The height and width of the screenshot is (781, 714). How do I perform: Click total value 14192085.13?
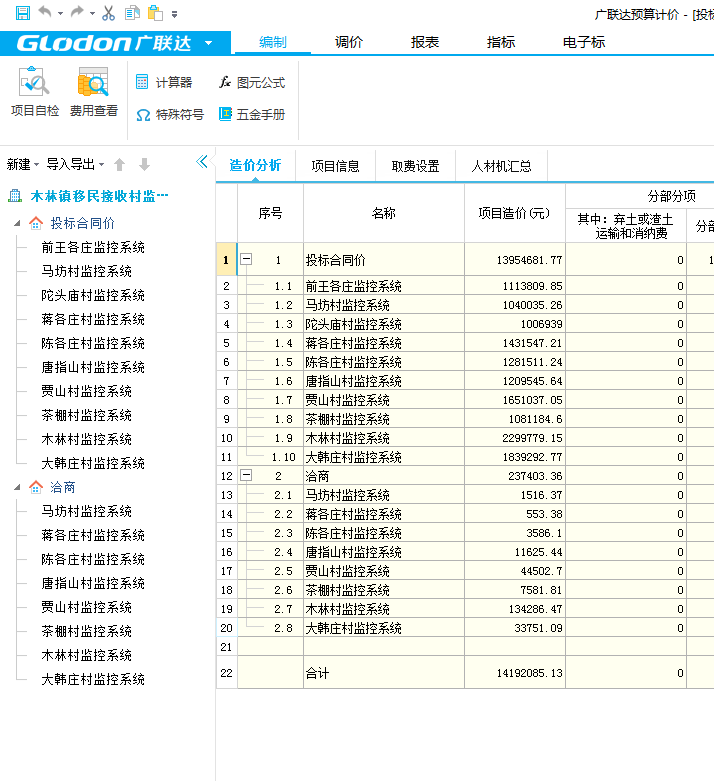515,673
